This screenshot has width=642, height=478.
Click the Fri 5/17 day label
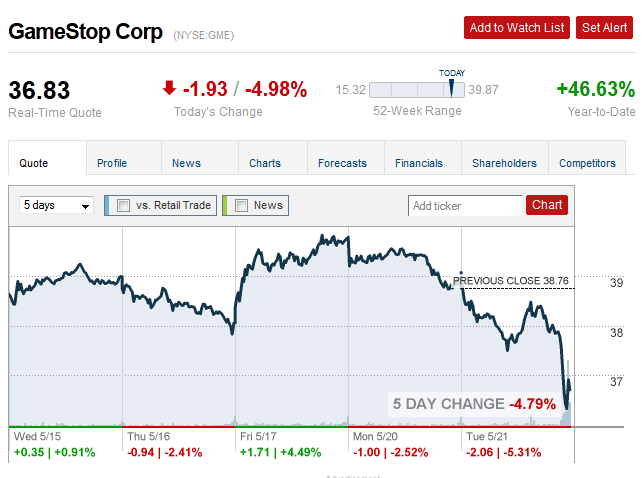pyautogui.click(x=260, y=437)
